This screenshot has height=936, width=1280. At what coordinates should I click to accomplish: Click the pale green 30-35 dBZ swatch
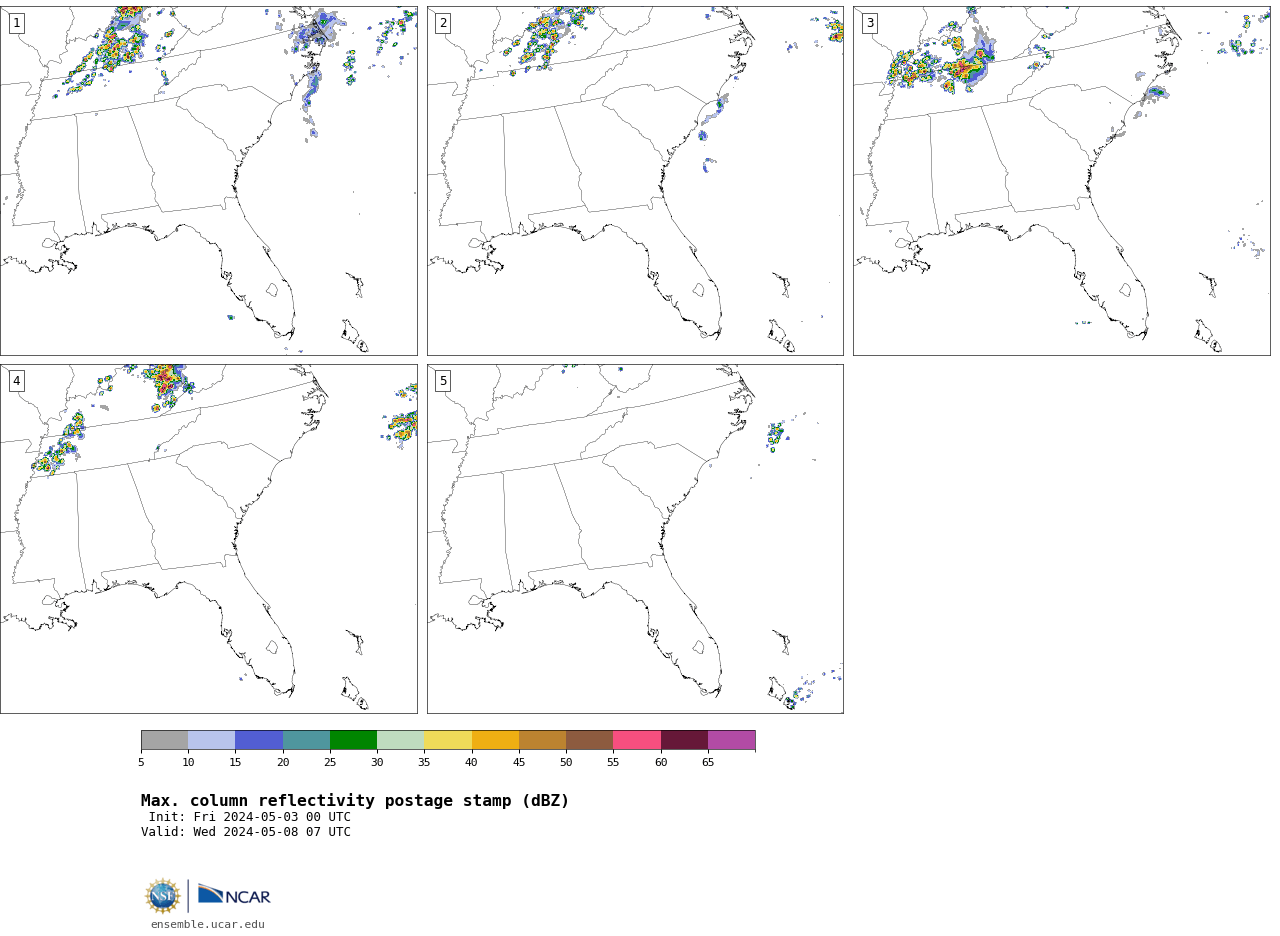click(401, 740)
